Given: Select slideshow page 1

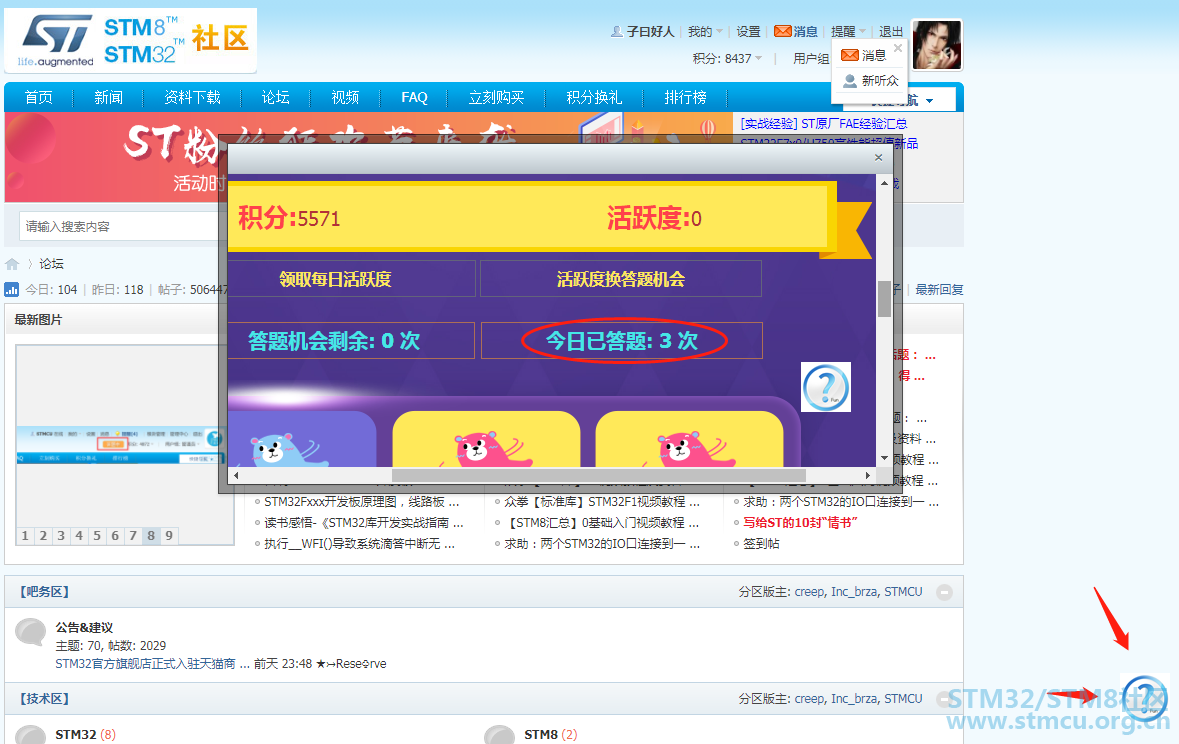Looking at the screenshot, I should click(x=25, y=536).
